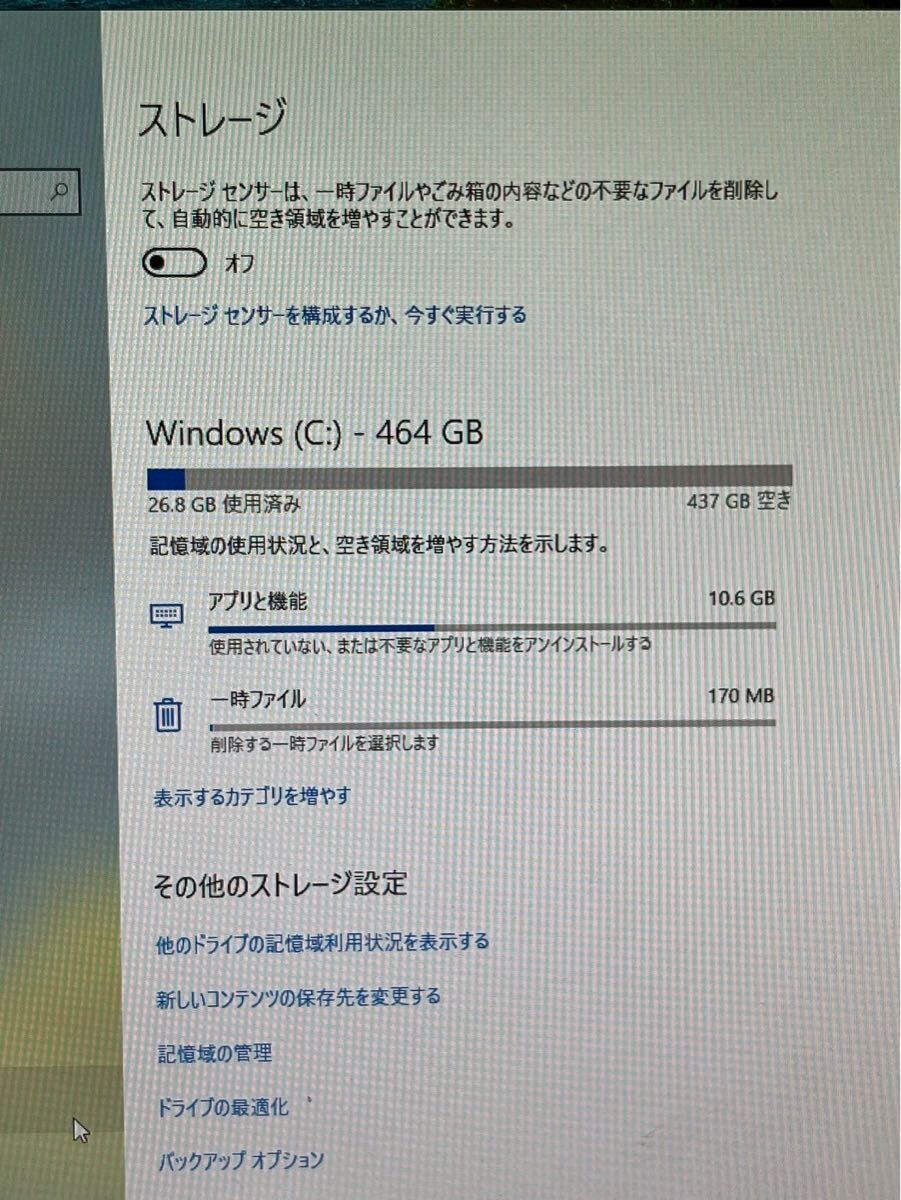Image resolution: width=901 pixels, height=1200 pixels.
Task: Click the Windows (C:) - 464 GB heading
Action: point(315,433)
